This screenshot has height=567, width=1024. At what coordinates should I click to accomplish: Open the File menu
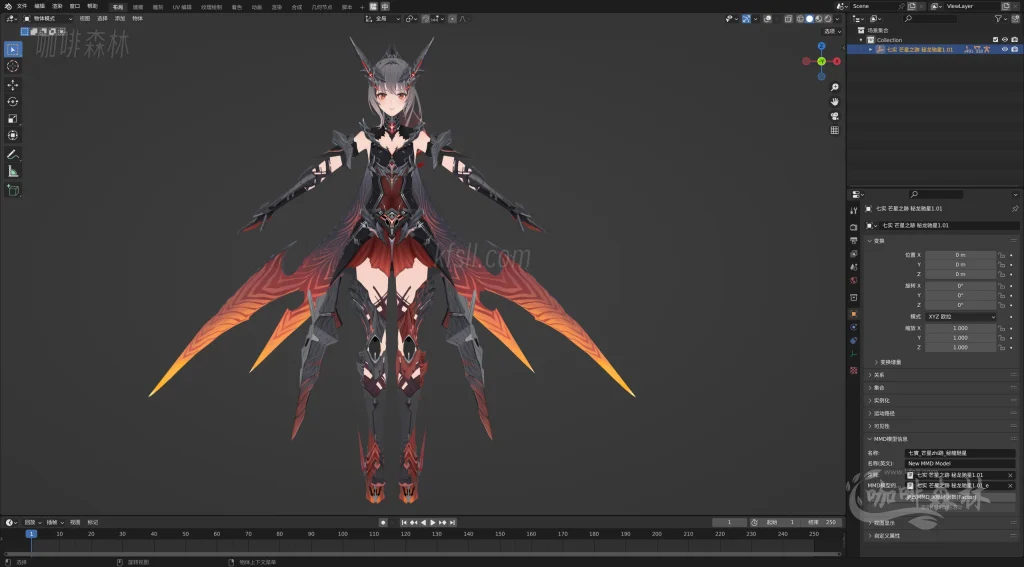pyautogui.click(x=22, y=7)
